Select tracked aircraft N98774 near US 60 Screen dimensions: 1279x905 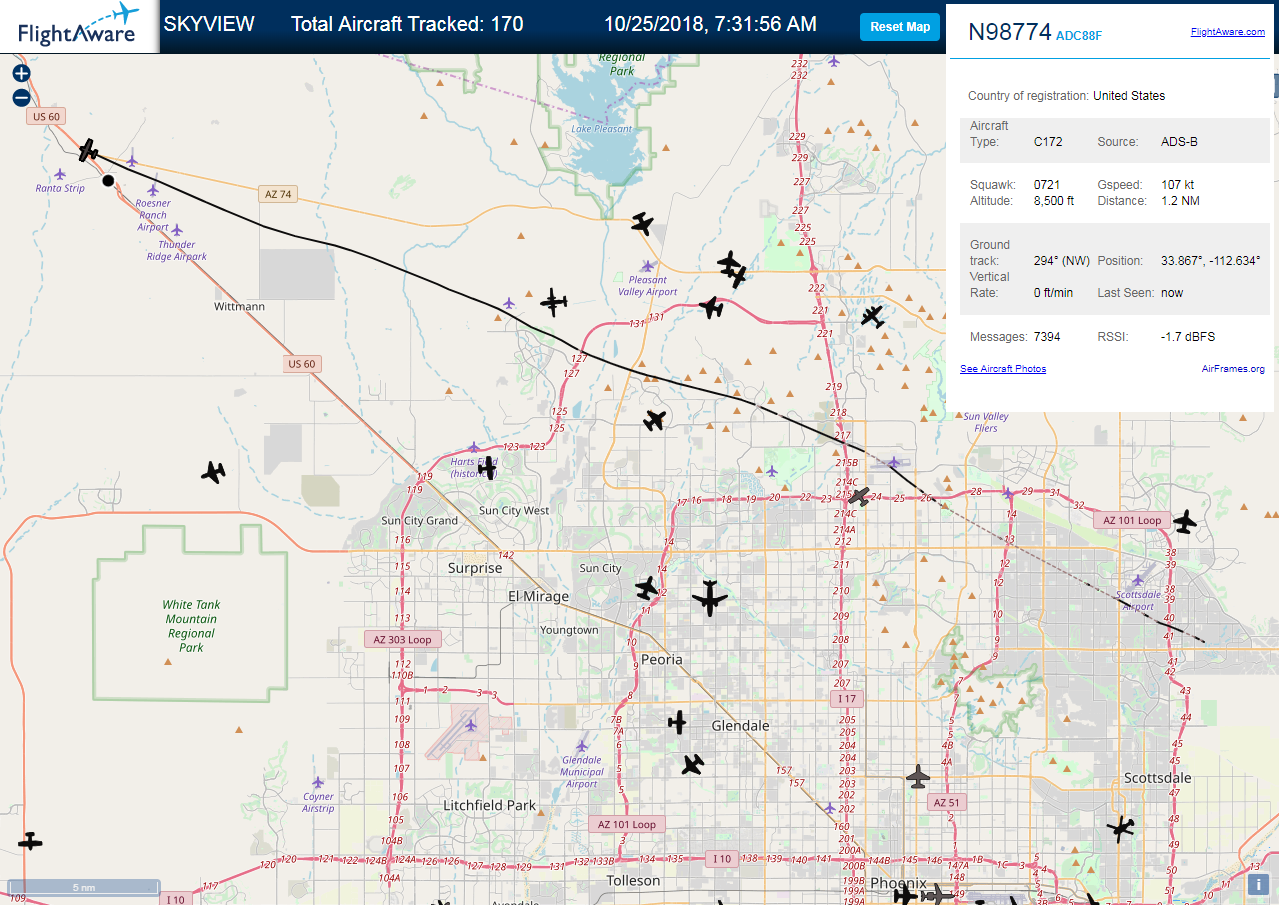point(89,151)
